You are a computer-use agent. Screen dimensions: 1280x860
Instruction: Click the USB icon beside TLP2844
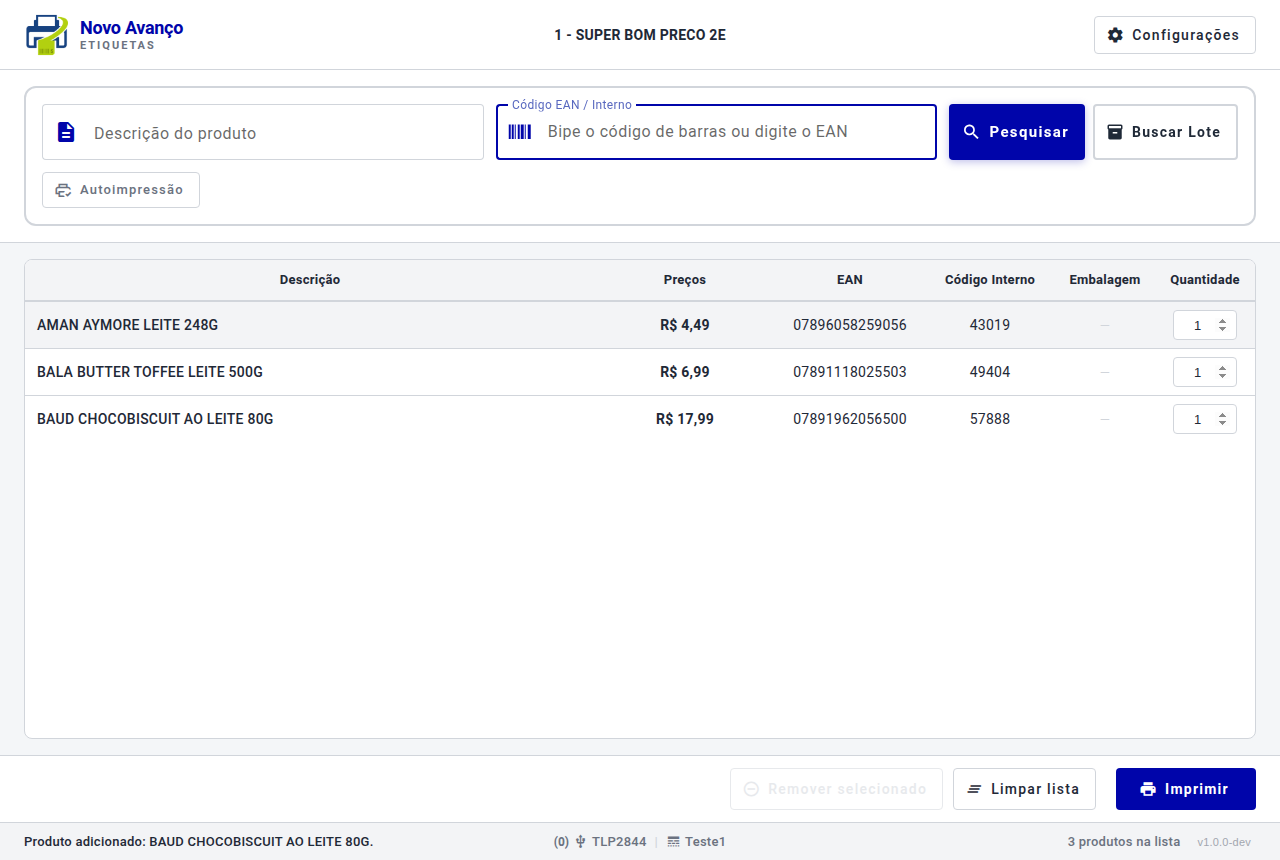580,842
